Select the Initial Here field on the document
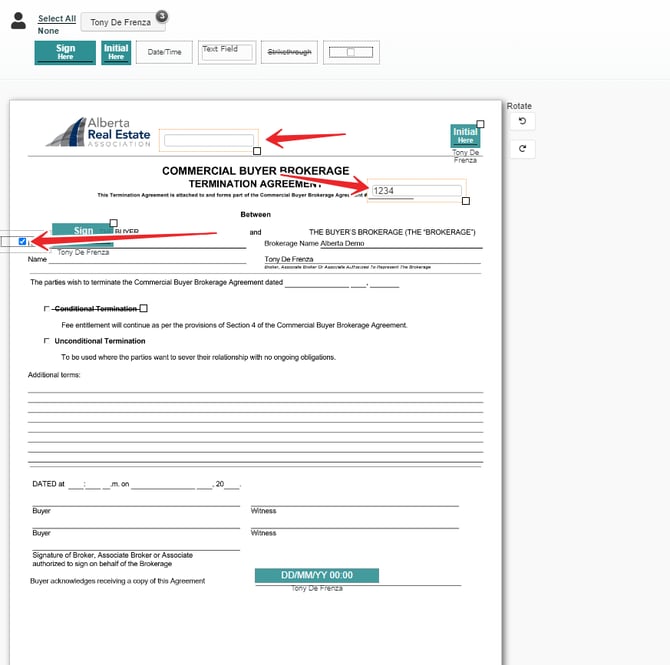The width and height of the screenshot is (670, 665). click(x=465, y=136)
